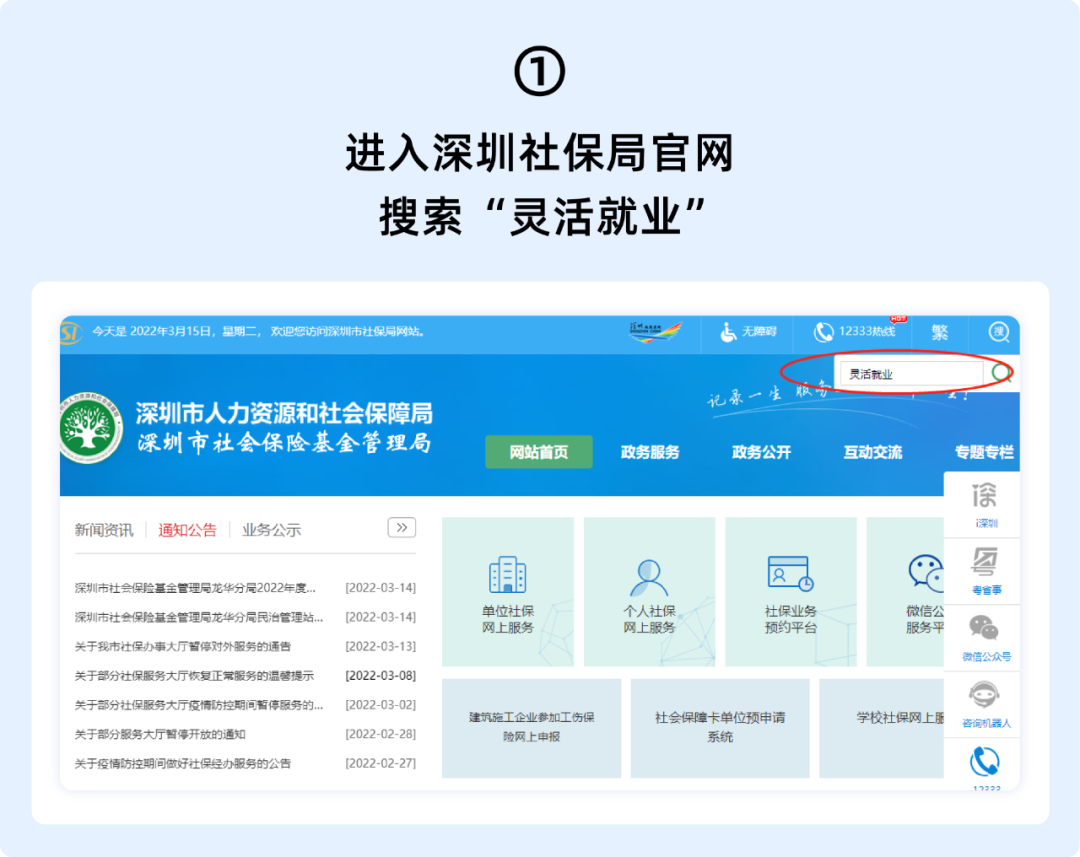Expand the news list with >> arrow
This screenshot has width=1080, height=857.
pyautogui.click(x=401, y=527)
